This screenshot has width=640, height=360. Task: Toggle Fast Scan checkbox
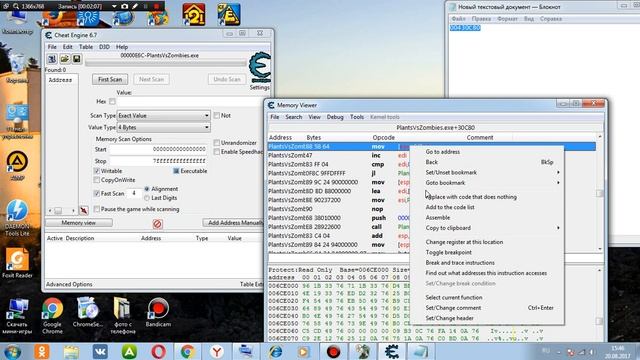[x=97, y=193]
